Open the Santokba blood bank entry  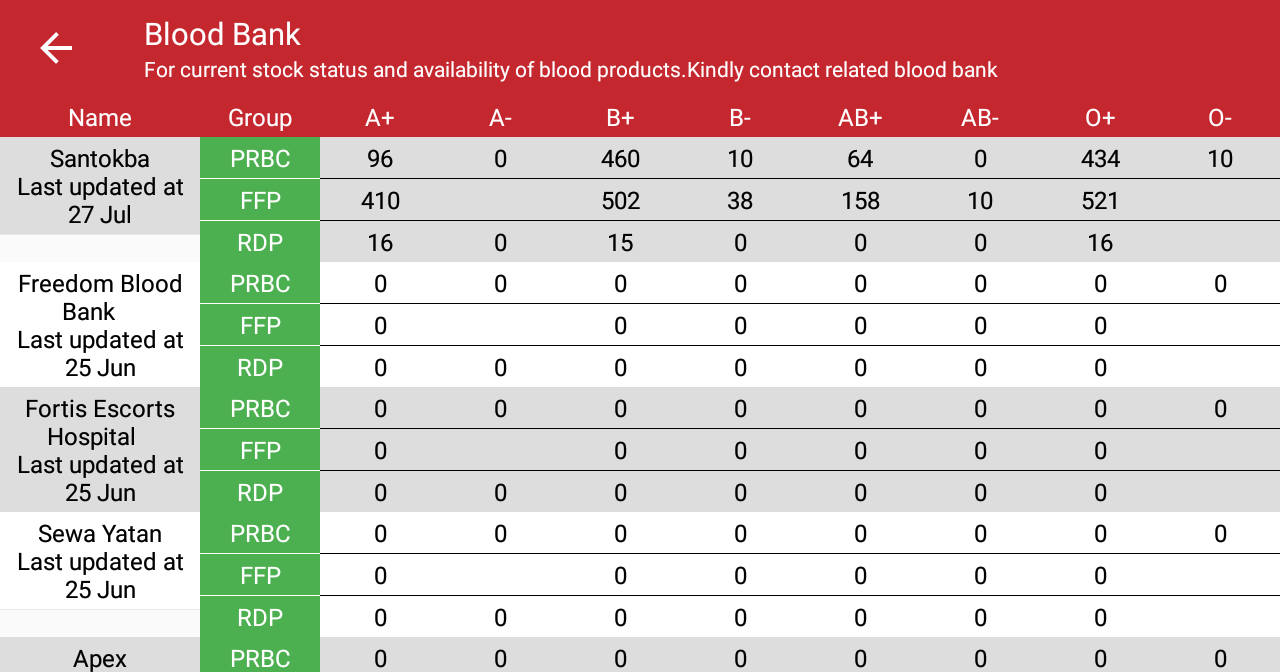(100, 186)
